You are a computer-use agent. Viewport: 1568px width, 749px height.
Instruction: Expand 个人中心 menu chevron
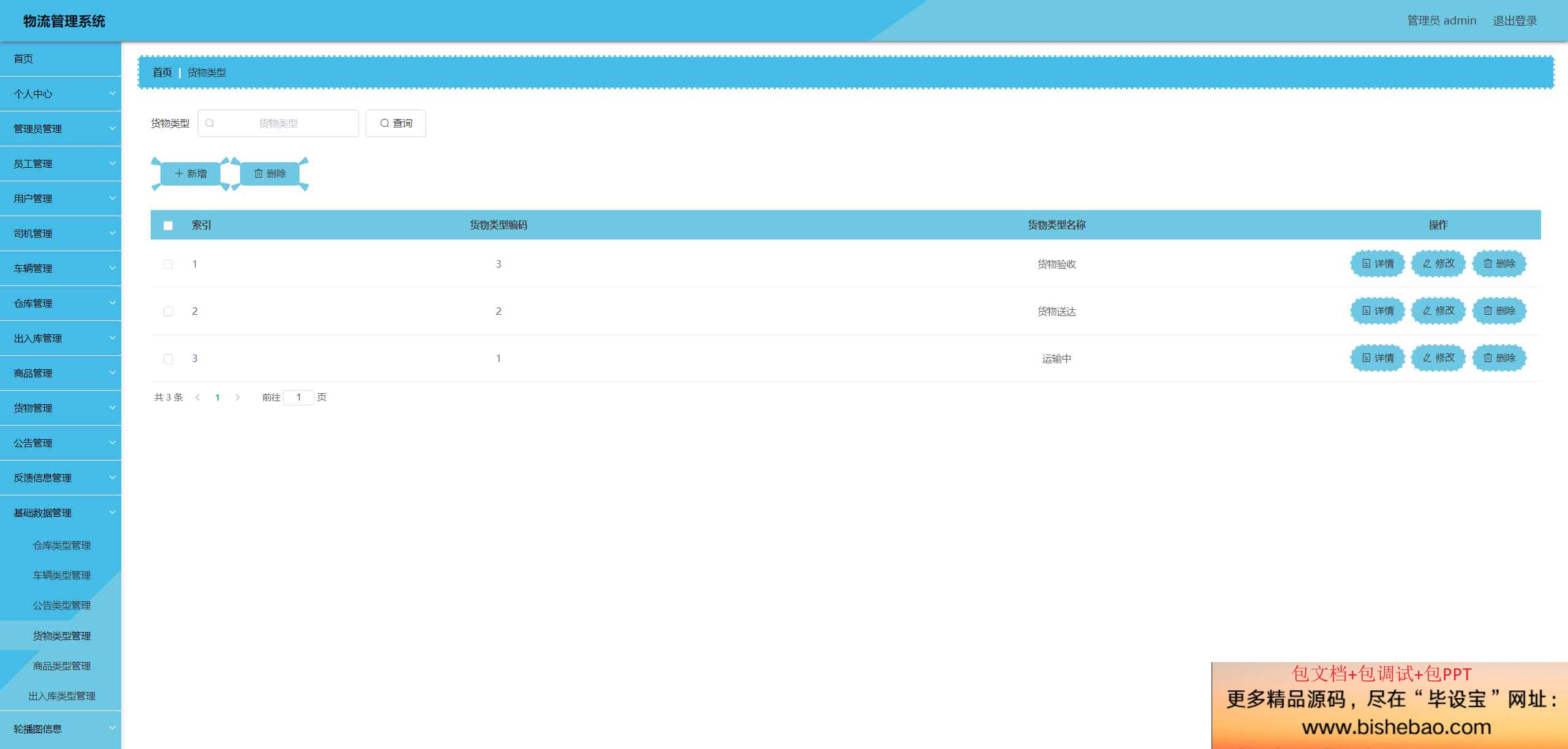pyautogui.click(x=112, y=94)
